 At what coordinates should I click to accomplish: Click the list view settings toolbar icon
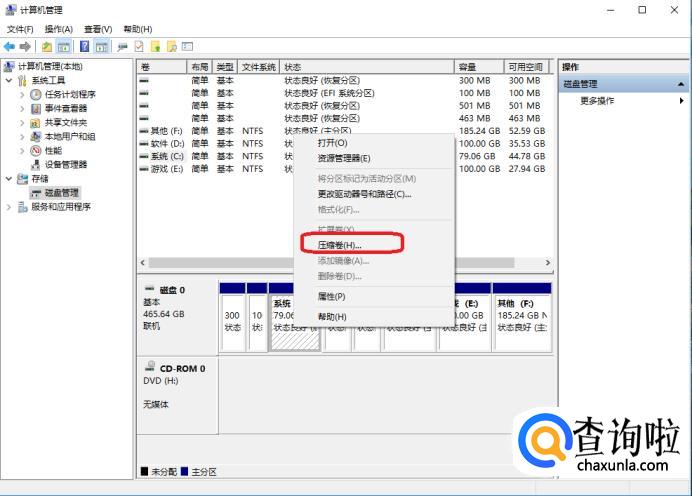point(188,46)
